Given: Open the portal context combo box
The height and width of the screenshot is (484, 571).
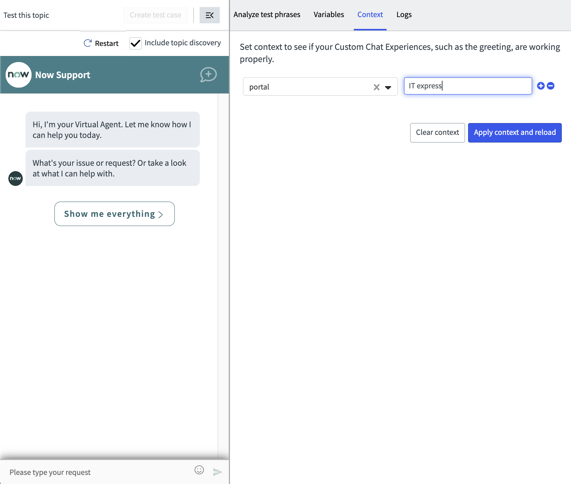Looking at the screenshot, I should [320, 87].
